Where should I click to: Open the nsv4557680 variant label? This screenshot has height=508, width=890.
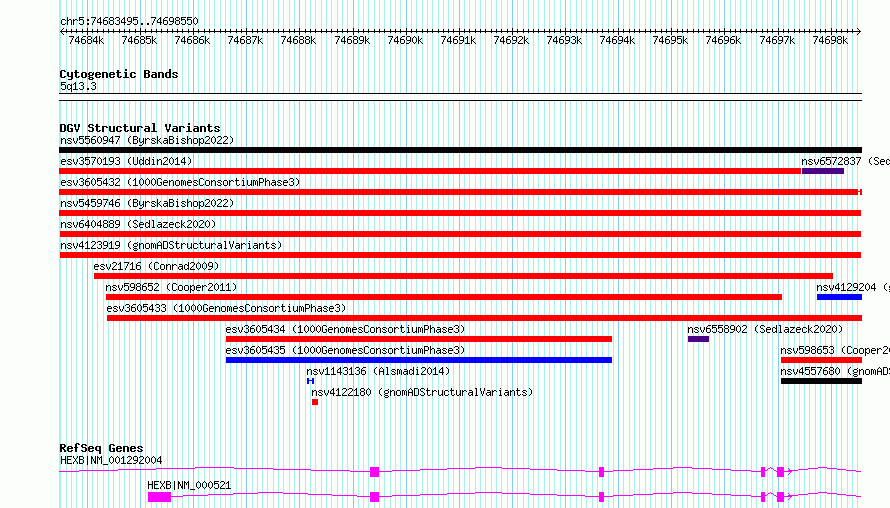tap(835, 371)
